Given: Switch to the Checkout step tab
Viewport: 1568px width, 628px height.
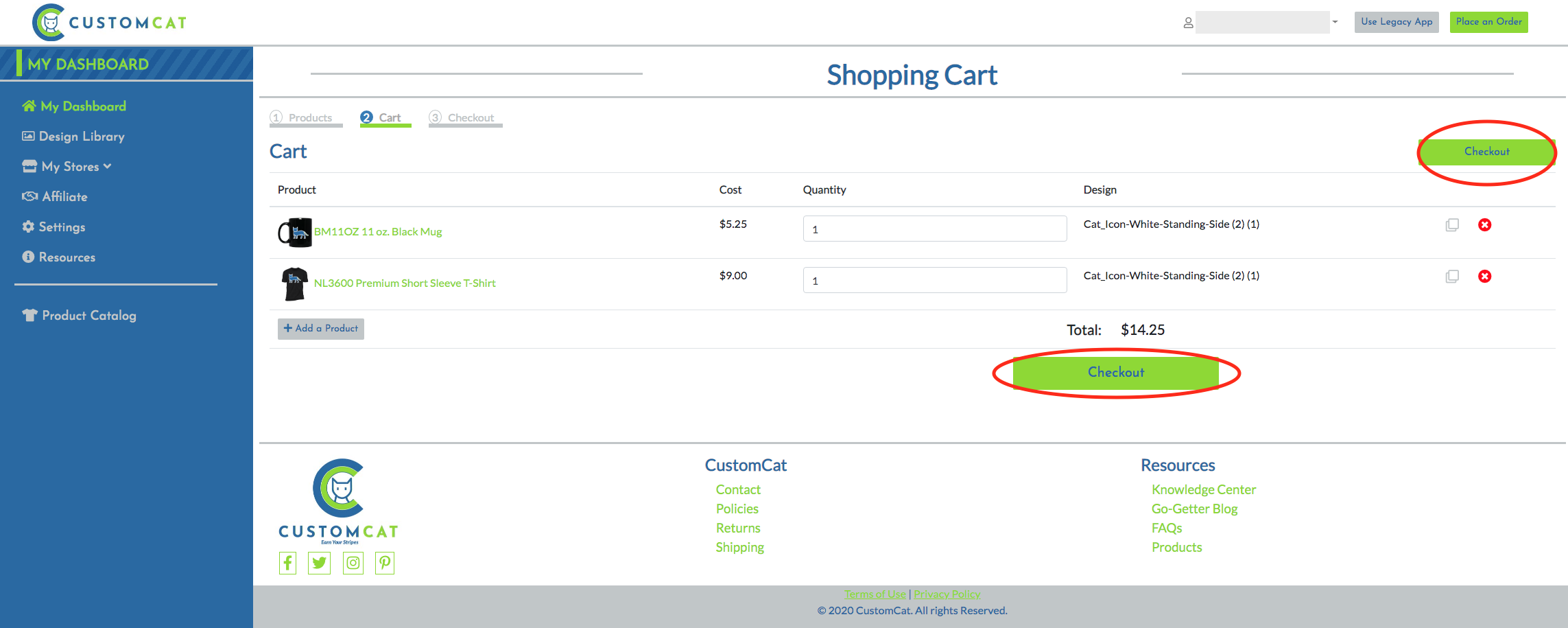Looking at the screenshot, I should pos(465,117).
